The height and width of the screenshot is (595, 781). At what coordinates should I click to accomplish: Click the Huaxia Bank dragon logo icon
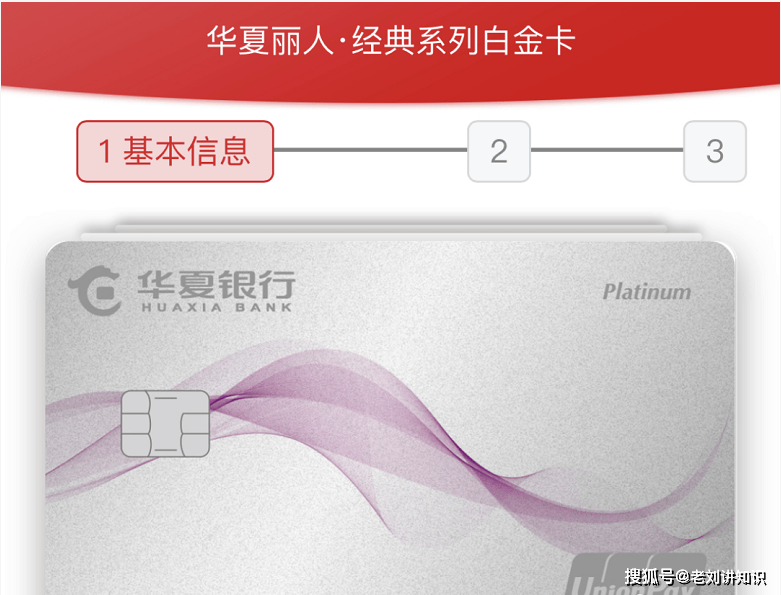(95, 291)
